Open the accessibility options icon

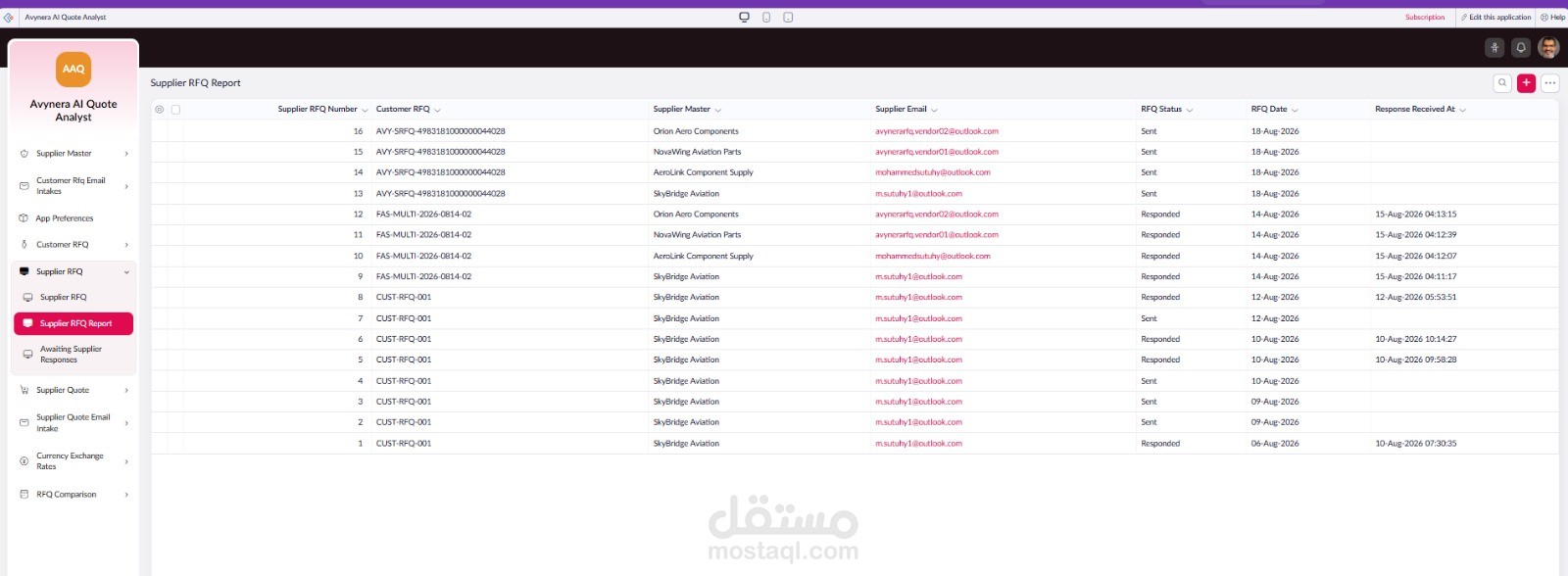point(1494,47)
